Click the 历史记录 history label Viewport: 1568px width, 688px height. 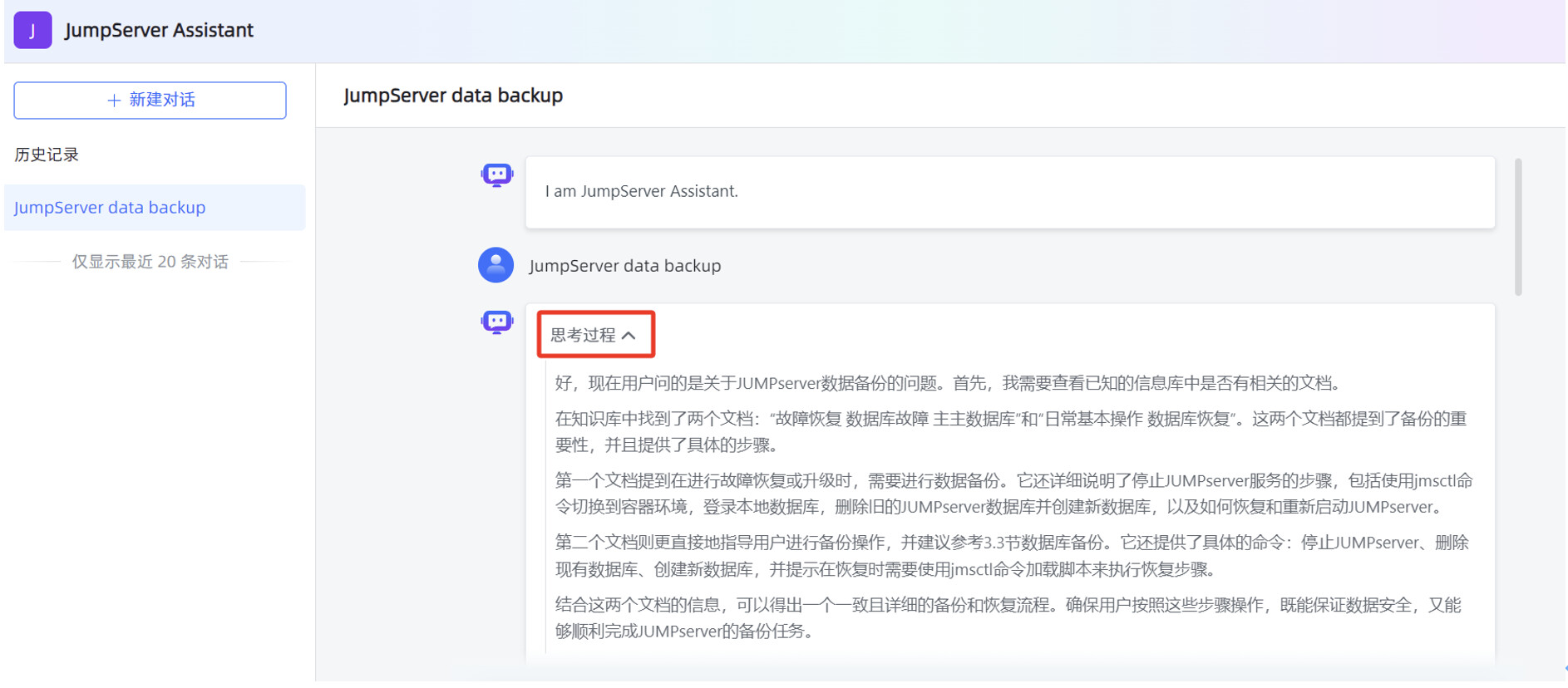[47, 155]
